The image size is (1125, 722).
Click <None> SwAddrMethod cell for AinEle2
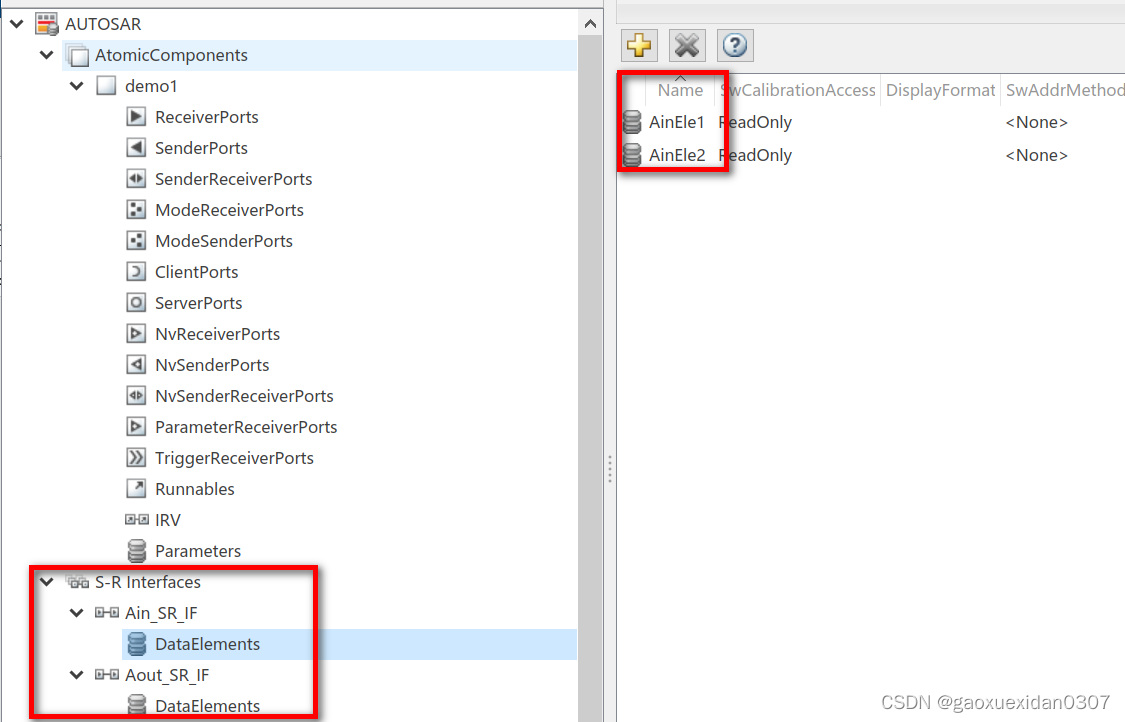1036,155
